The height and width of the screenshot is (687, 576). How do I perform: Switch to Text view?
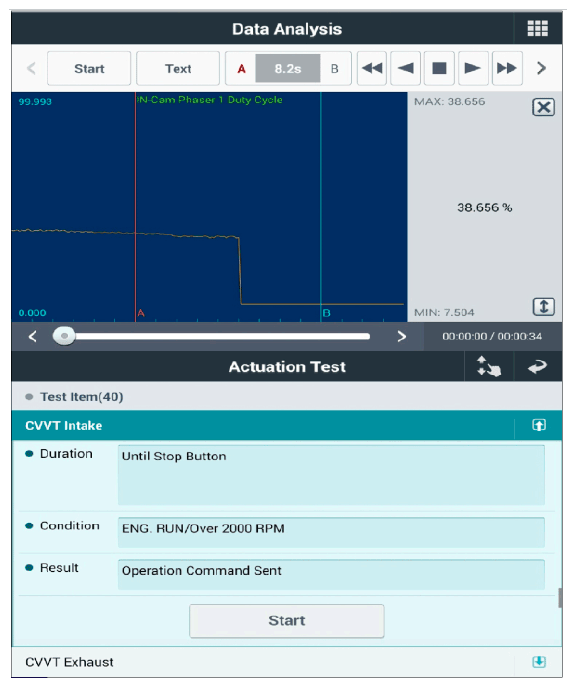(178, 68)
